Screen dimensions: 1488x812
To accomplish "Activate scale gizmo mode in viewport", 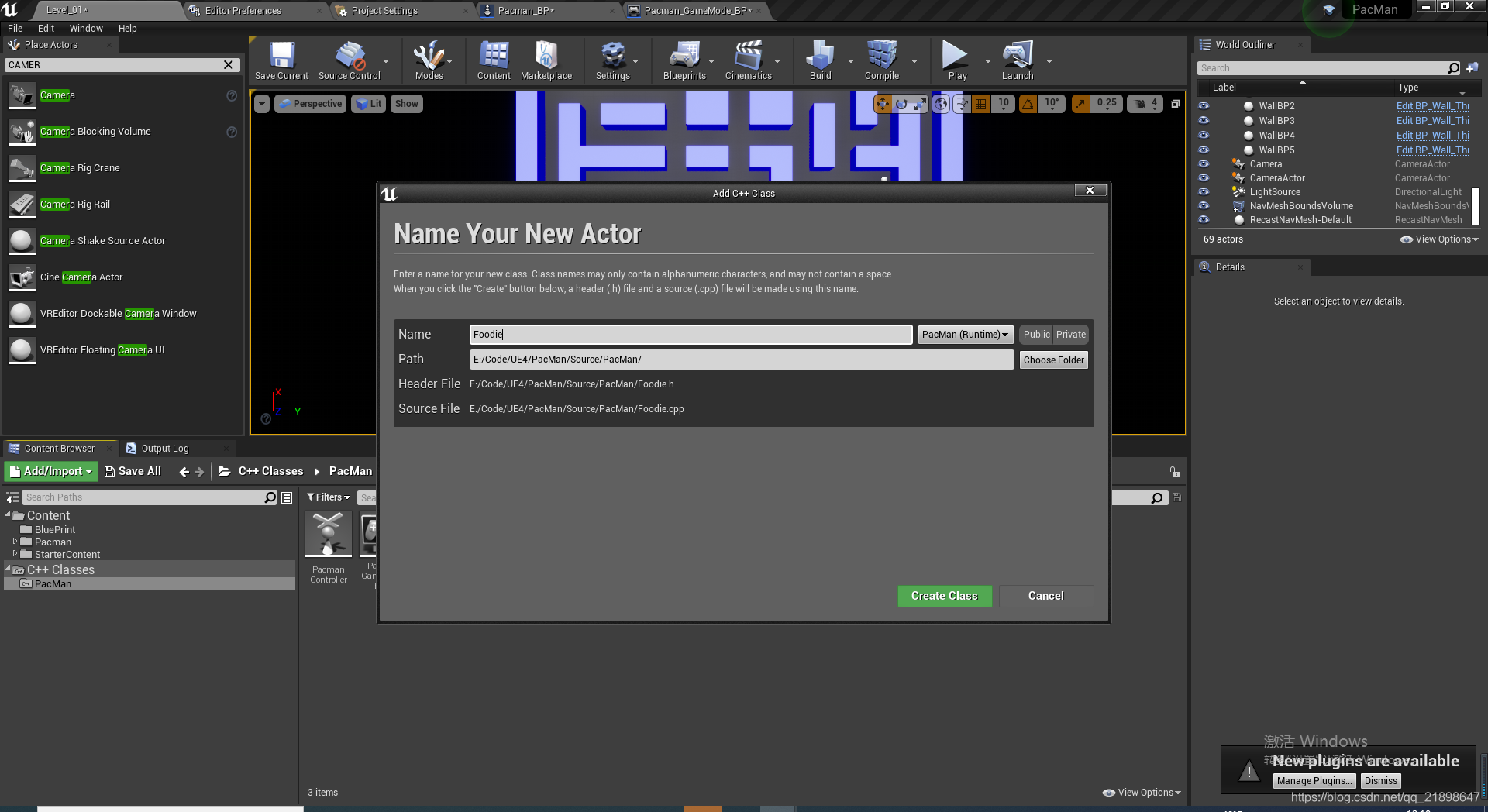I will pyautogui.click(x=920, y=104).
